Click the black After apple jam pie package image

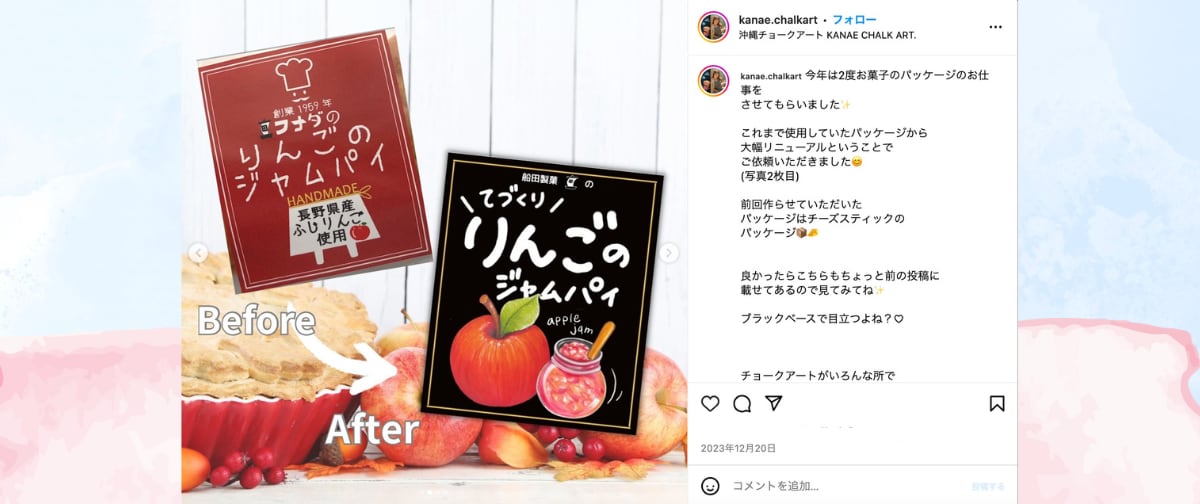pyautogui.click(x=543, y=292)
